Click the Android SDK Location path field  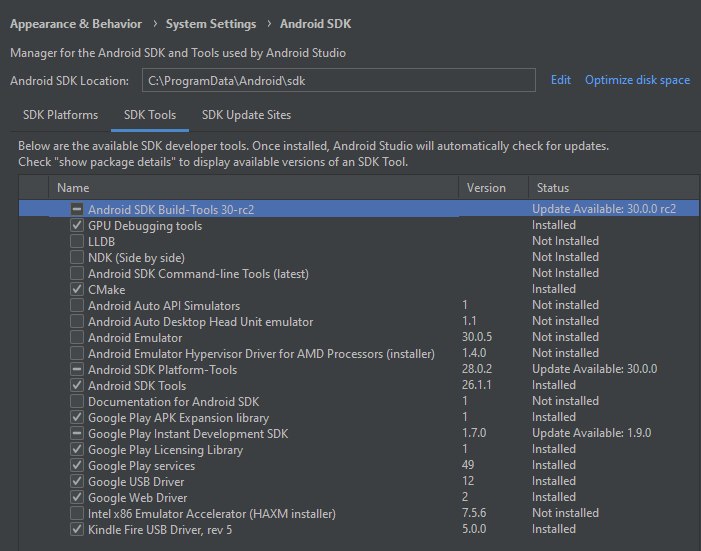[x=339, y=80]
